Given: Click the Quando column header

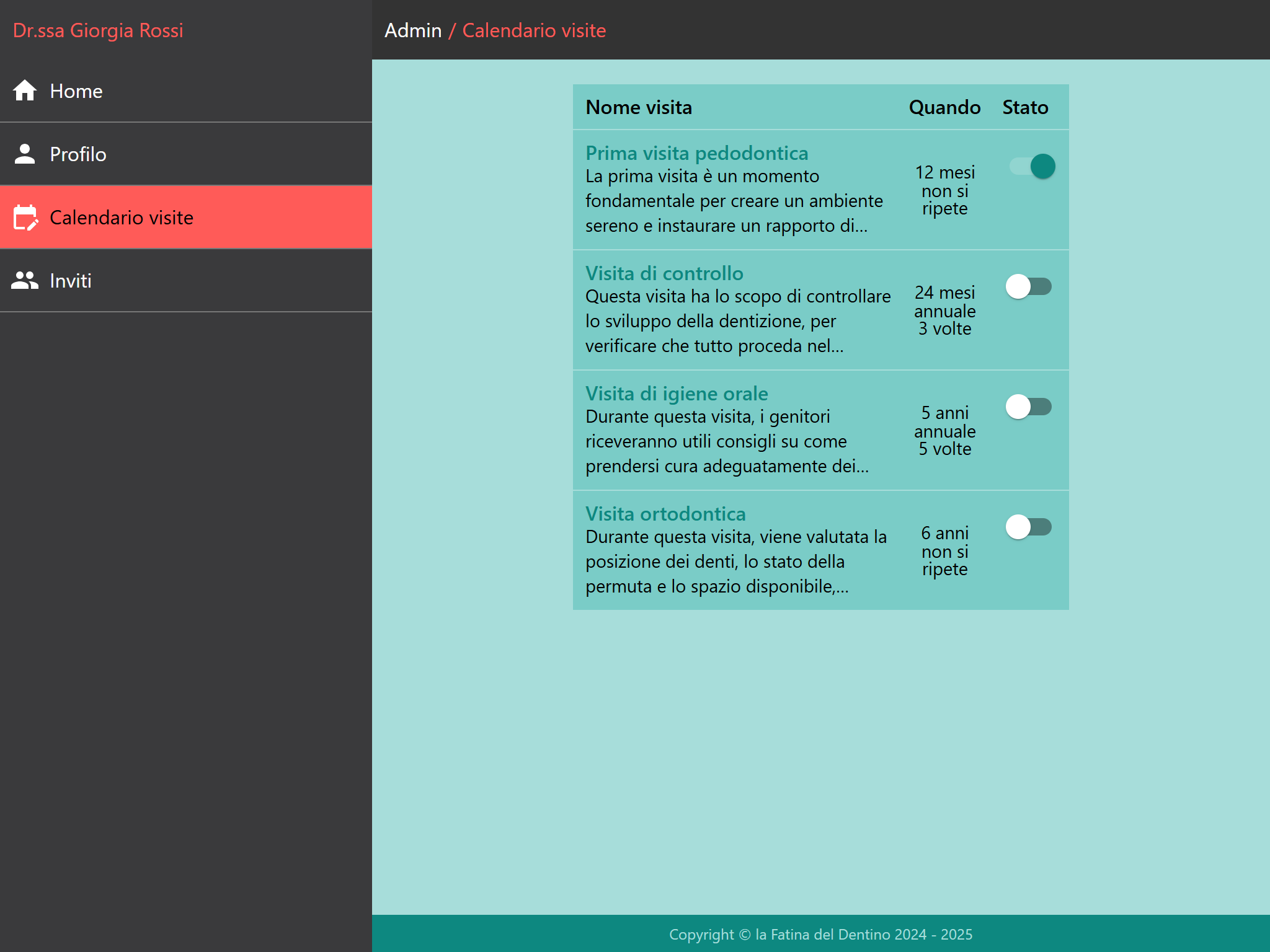Looking at the screenshot, I should point(944,107).
